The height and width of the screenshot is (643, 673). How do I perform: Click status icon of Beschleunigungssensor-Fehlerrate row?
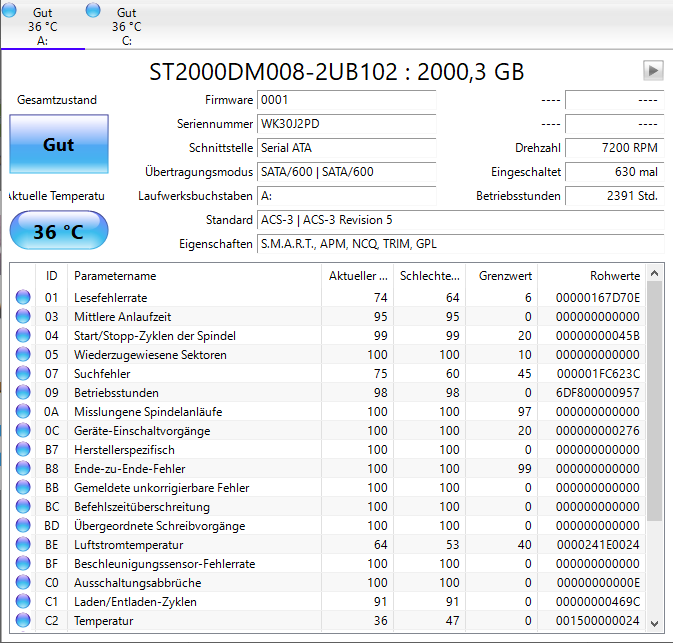[x=23, y=563]
